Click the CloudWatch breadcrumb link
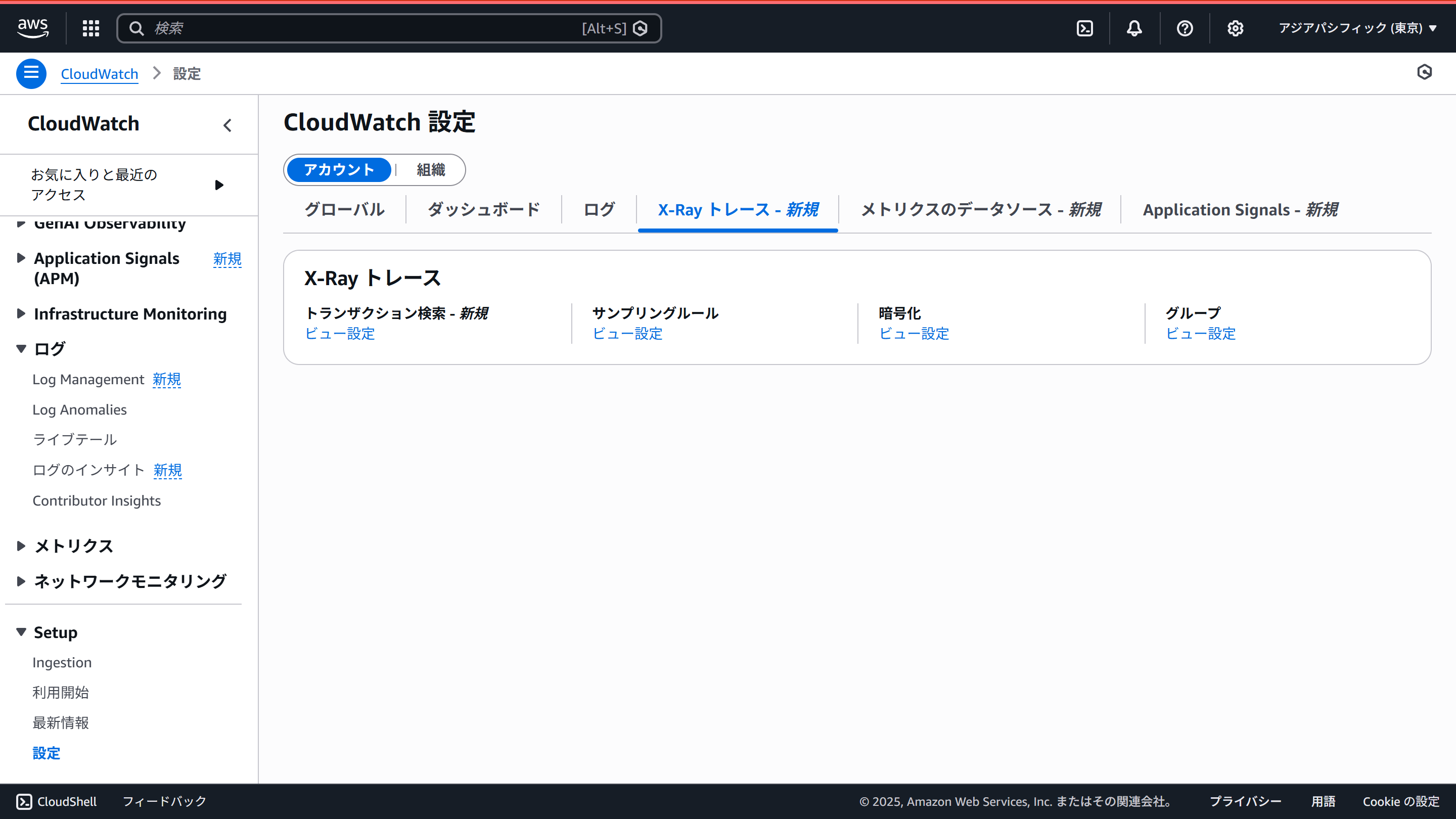Viewport: 1456px width, 819px height. click(100, 74)
